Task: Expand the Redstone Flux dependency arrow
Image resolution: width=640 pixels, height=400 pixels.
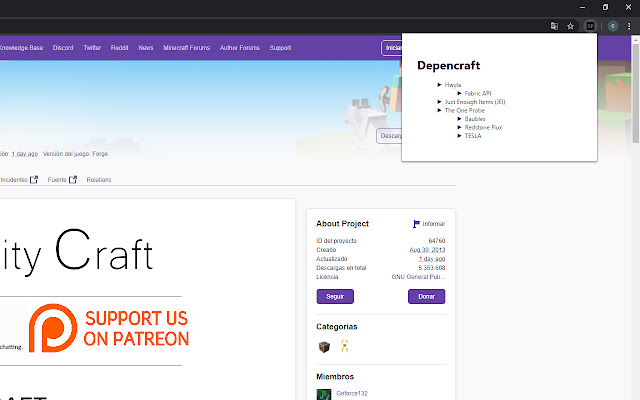Action: [x=459, y=127]
